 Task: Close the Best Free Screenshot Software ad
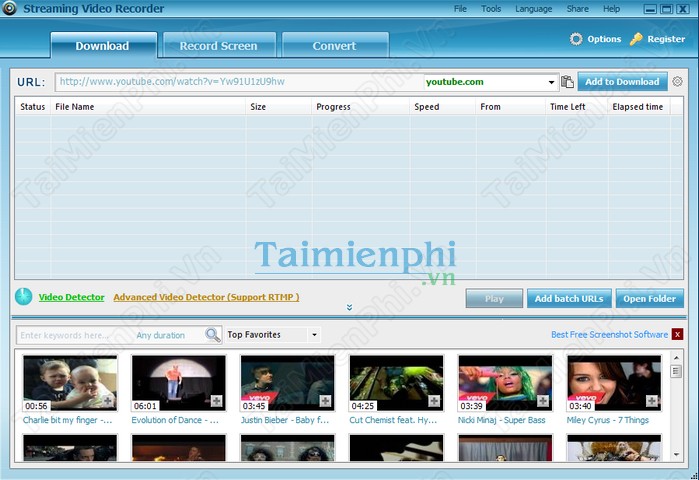point(678,334)
